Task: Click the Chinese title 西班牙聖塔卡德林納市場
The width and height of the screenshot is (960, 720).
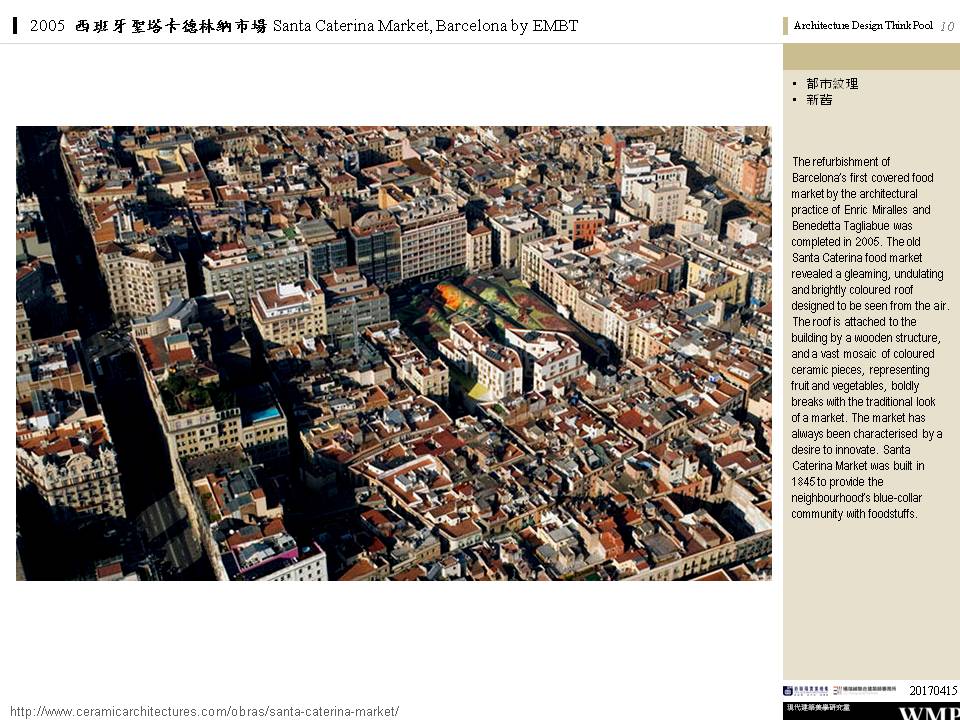Action: coord(171,26)
